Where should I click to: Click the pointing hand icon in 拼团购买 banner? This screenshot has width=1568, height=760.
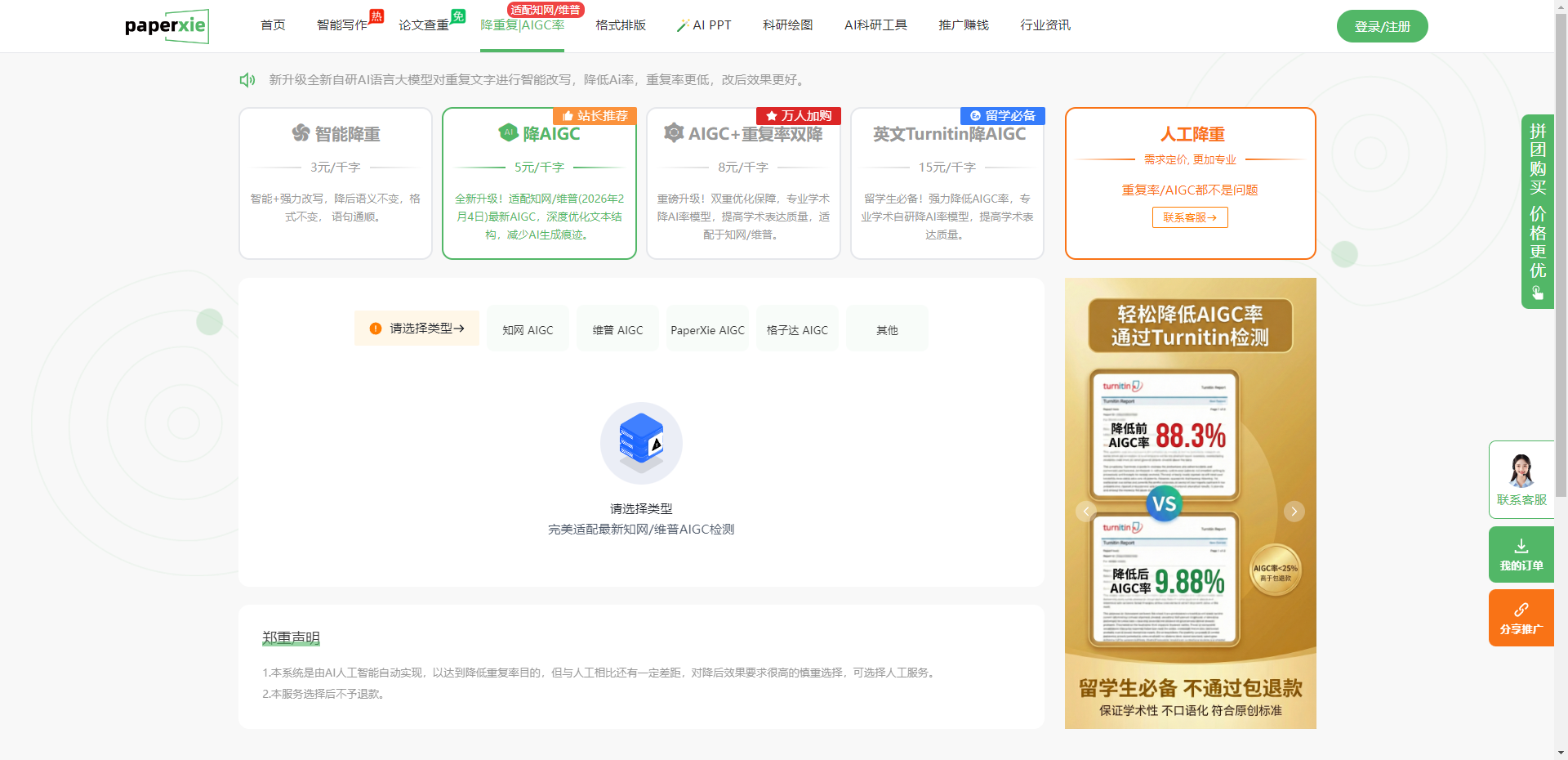1538,293
